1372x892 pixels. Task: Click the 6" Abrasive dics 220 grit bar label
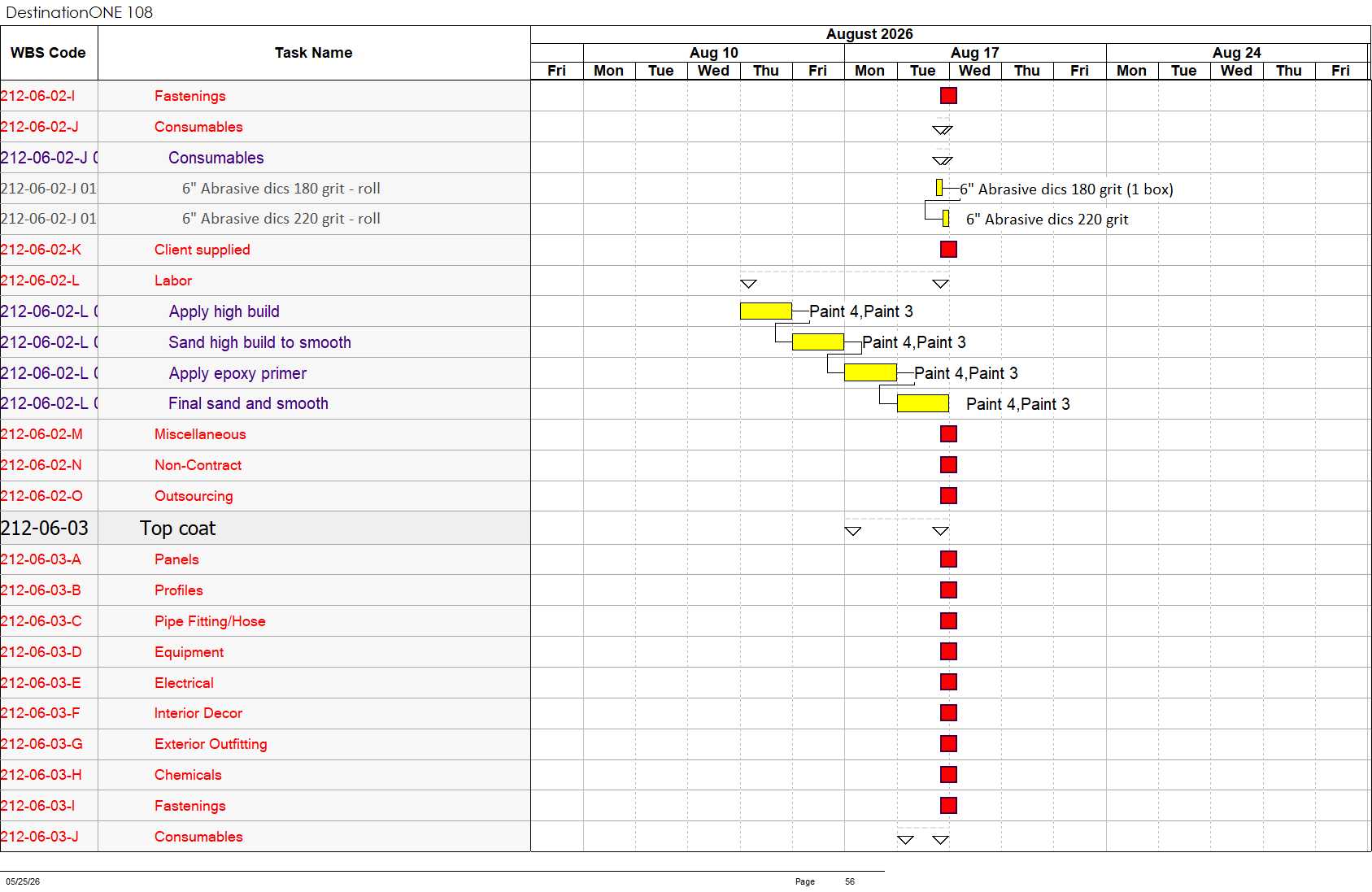(x=1048, y=220)
